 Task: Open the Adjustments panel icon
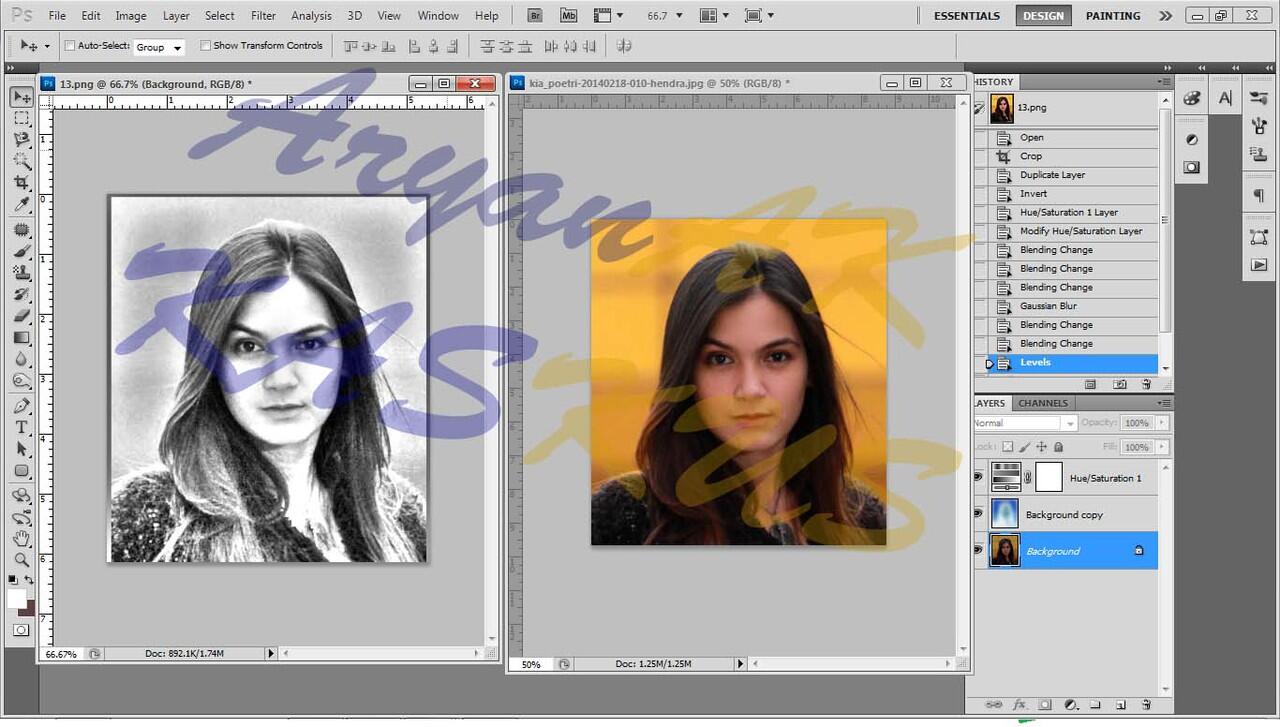(x=1192, y=140)
